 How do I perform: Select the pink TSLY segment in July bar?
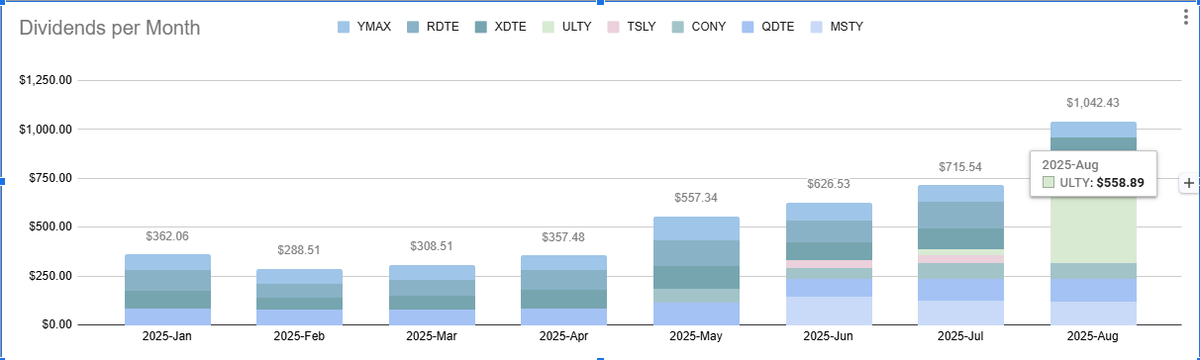pos(960,259)
